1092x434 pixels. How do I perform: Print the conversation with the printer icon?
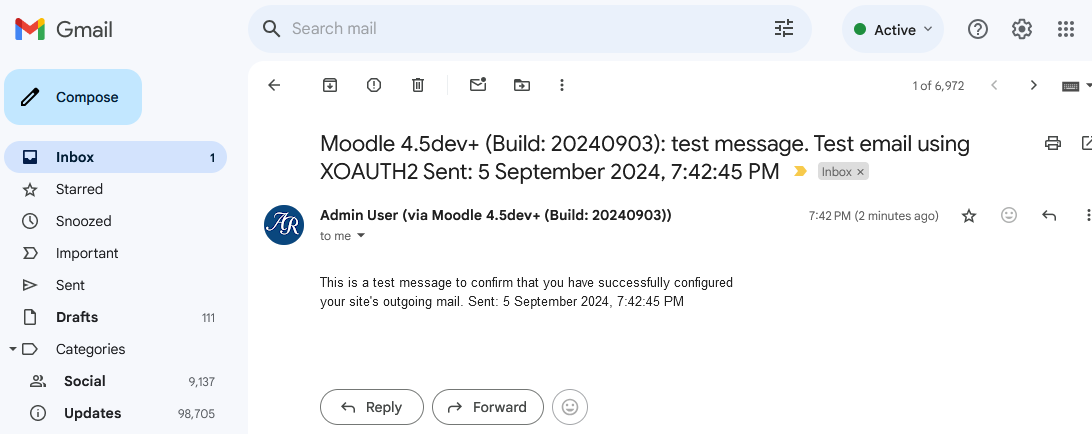click(1053, 144)
